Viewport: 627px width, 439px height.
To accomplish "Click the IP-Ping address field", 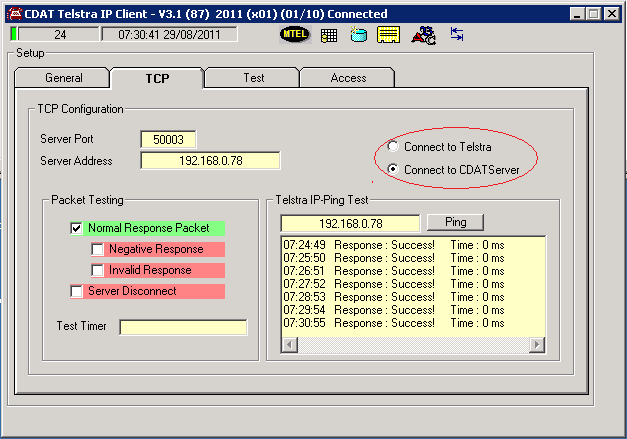I will [350, 223].
